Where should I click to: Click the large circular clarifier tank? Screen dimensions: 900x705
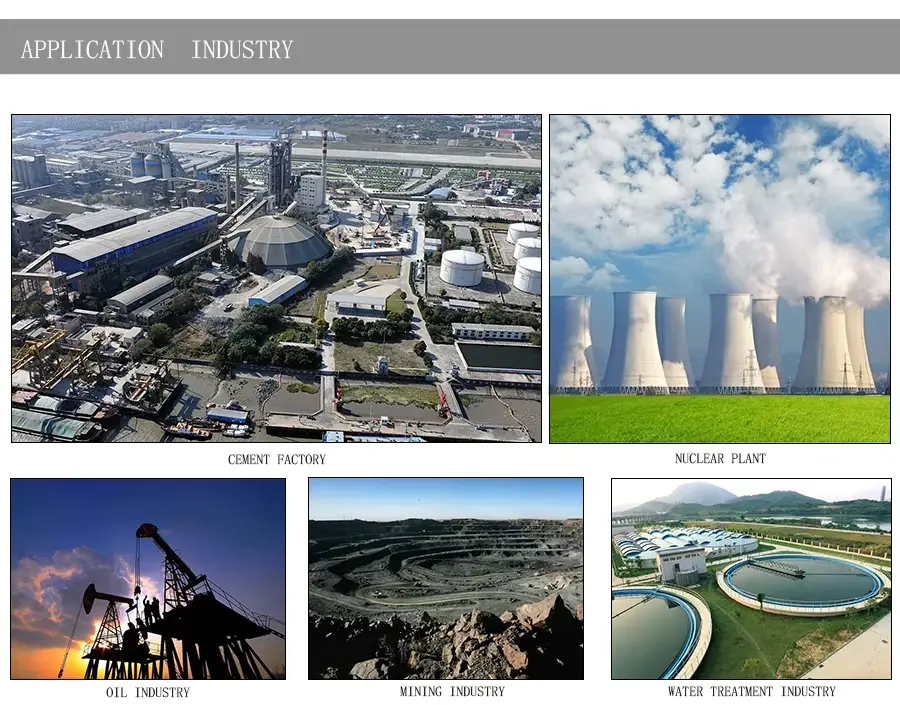[x=800, y=582]
